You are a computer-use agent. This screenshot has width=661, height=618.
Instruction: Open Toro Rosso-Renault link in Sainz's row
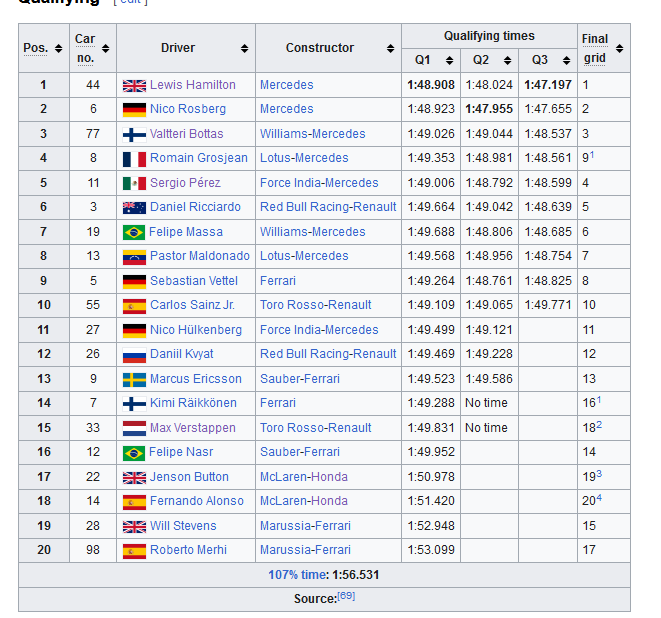tap(316, 305)
